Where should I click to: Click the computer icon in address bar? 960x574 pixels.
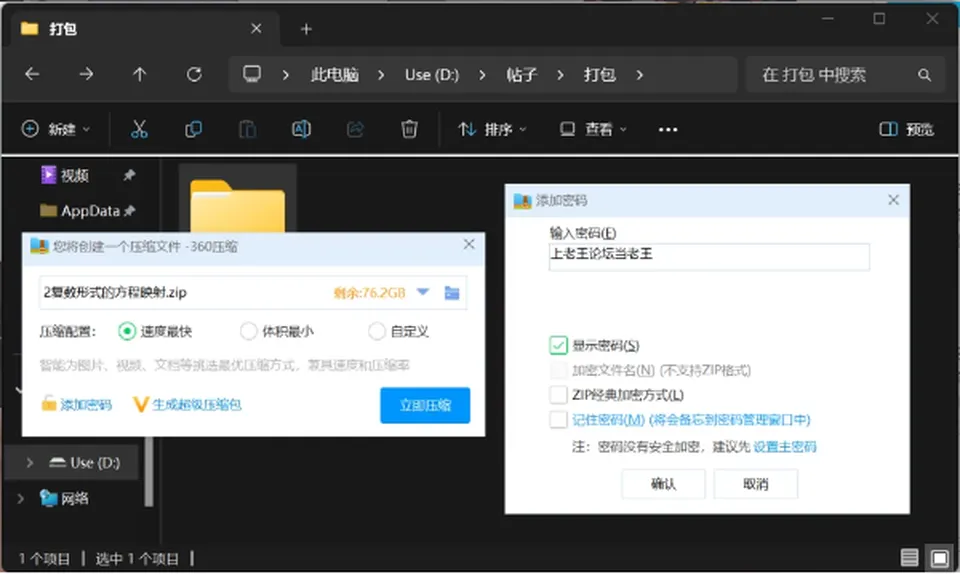[252, 74]
